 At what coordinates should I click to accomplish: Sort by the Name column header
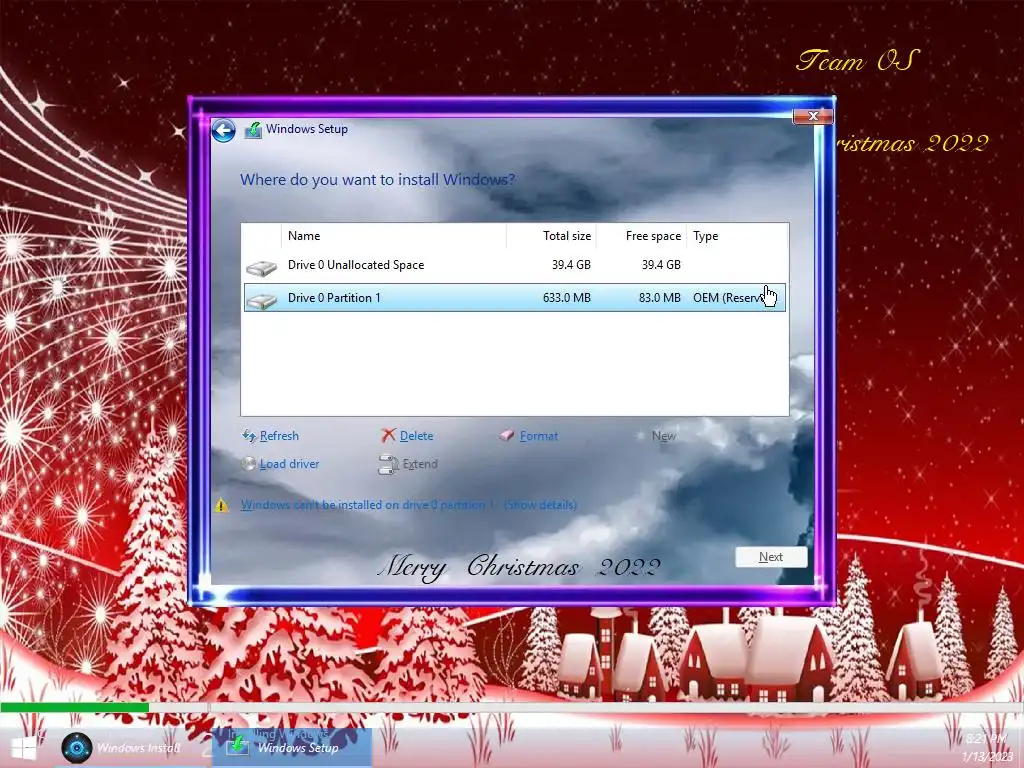394,236
